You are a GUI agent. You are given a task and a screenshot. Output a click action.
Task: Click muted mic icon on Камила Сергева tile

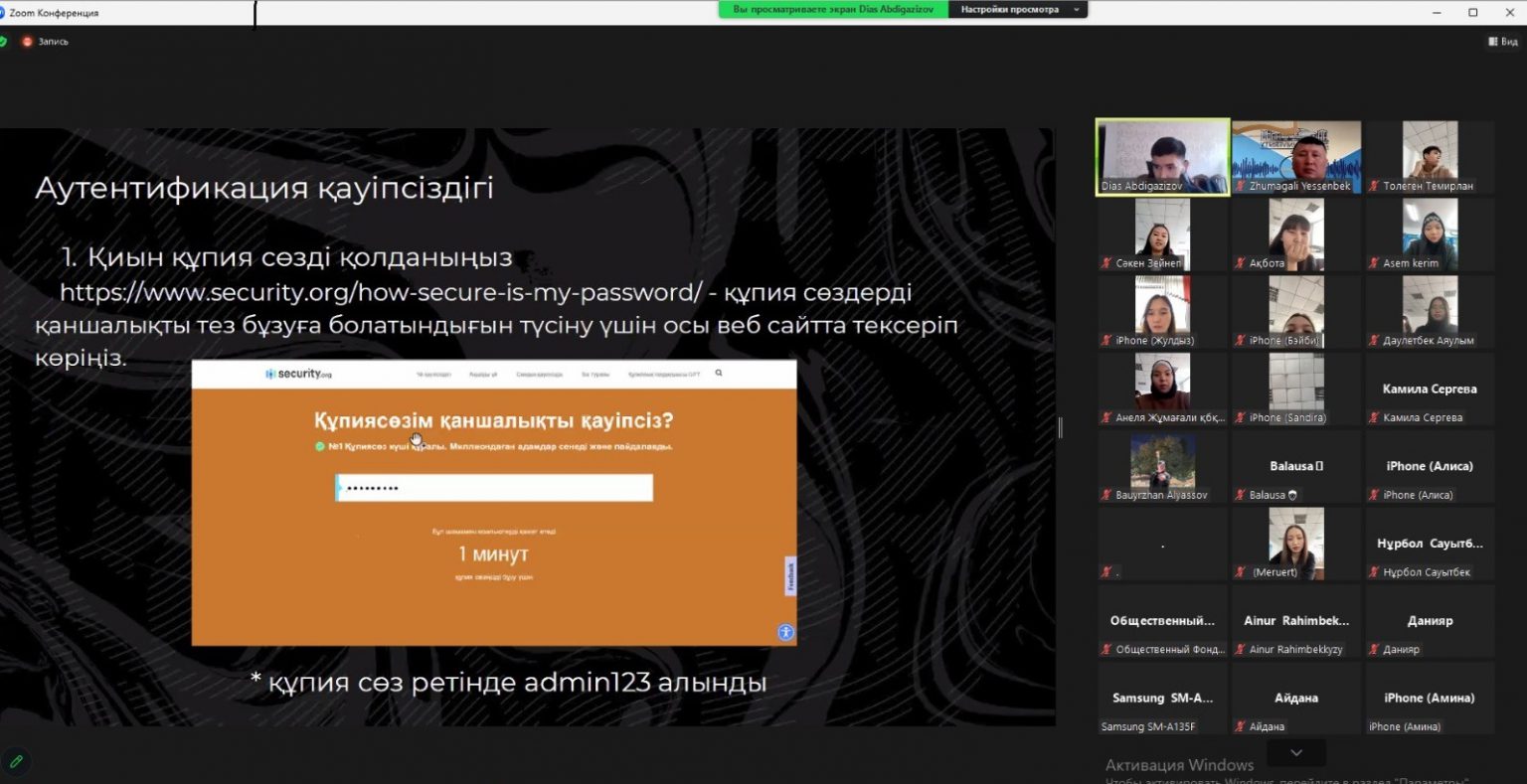(1373, 418)
